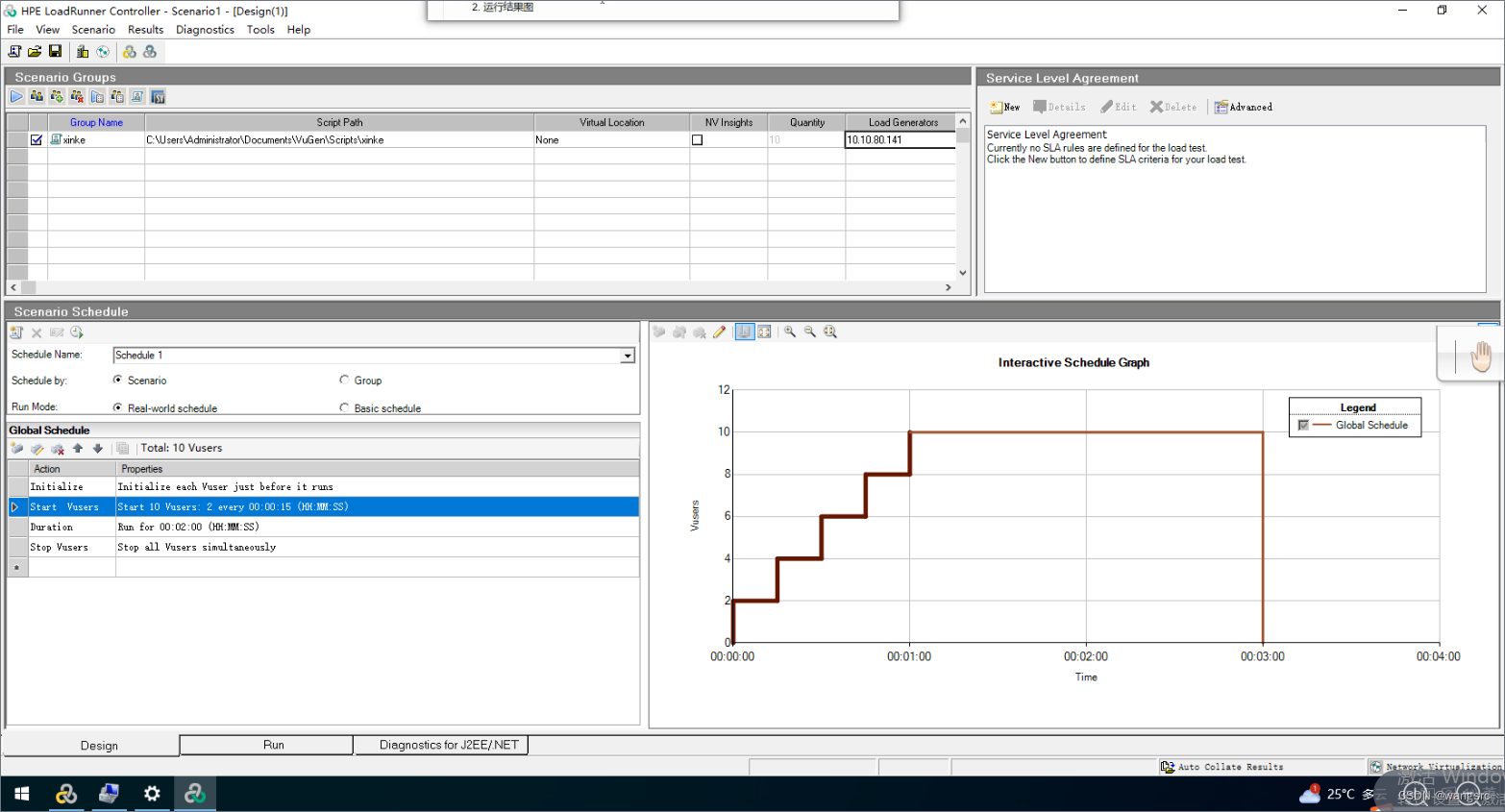Click the gray rings icon in the main toolbar

pyautogui.click(x=150, y=52)
